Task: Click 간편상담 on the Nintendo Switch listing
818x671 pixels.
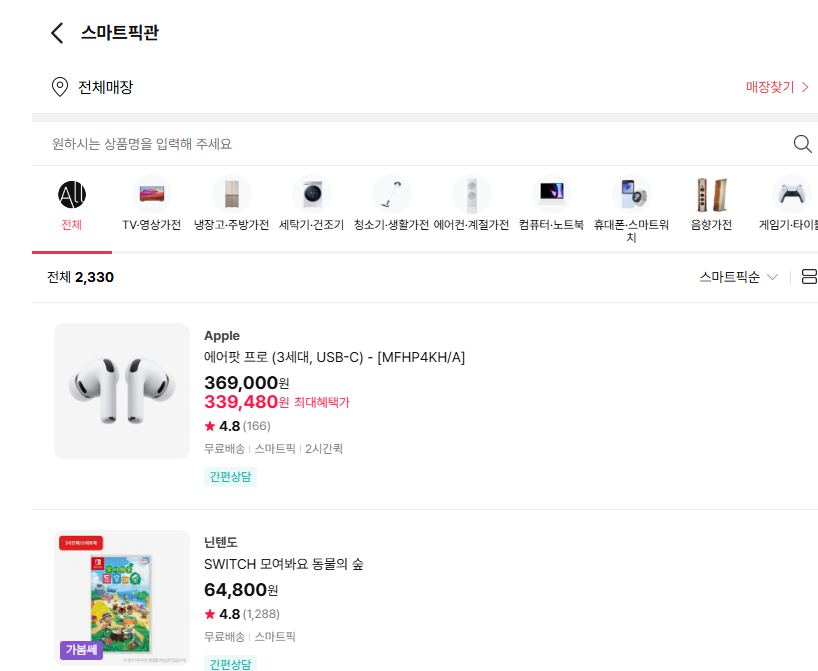Action: (230, 662)
